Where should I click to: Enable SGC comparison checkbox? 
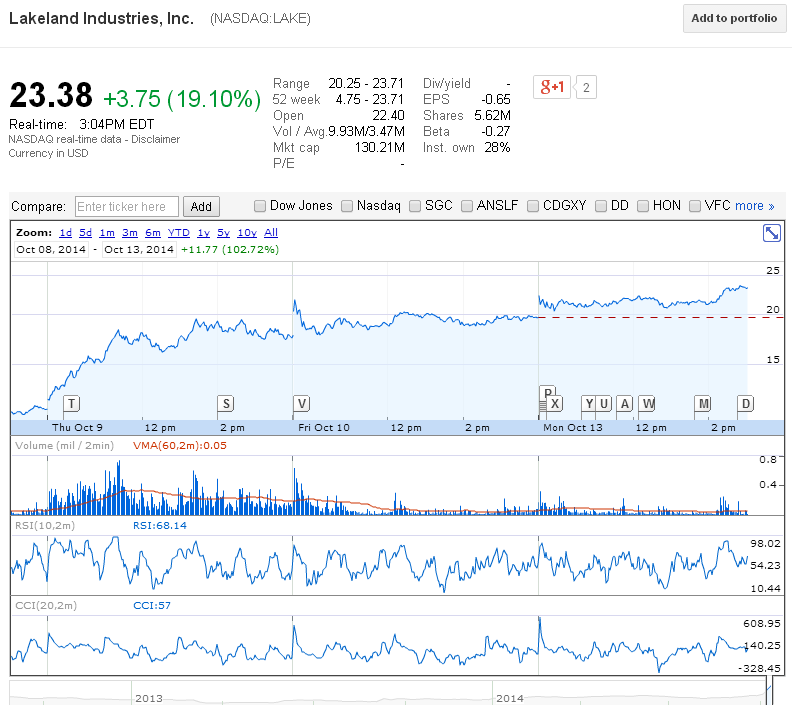coord(415,206)
